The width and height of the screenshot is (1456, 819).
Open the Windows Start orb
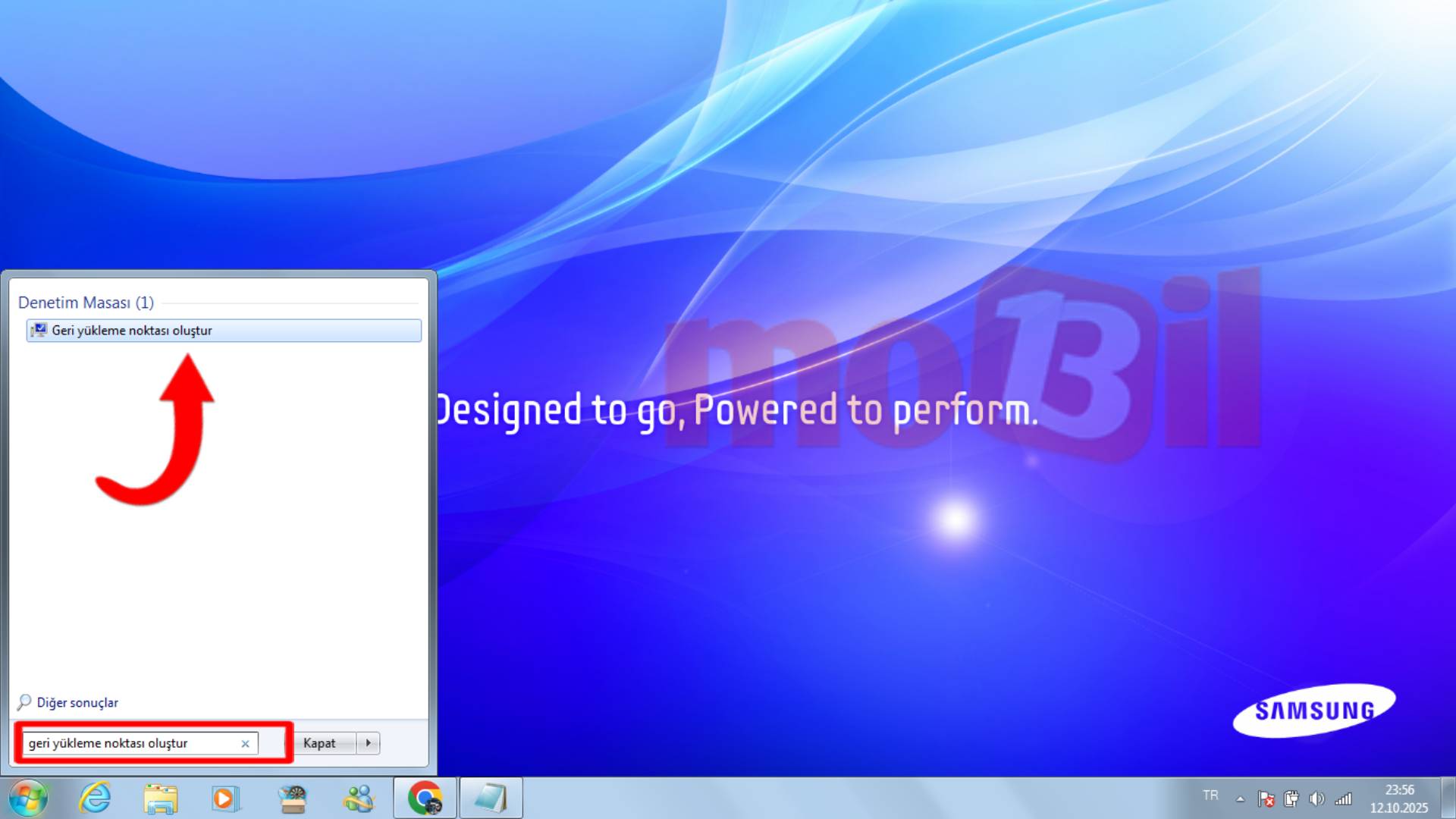point(29,798)
